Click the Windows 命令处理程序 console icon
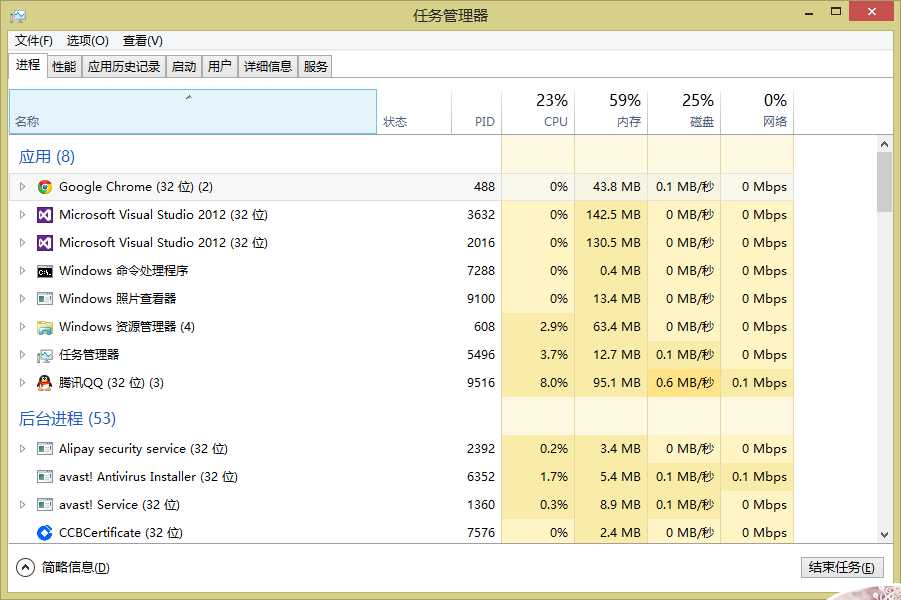 click(44, 270)
